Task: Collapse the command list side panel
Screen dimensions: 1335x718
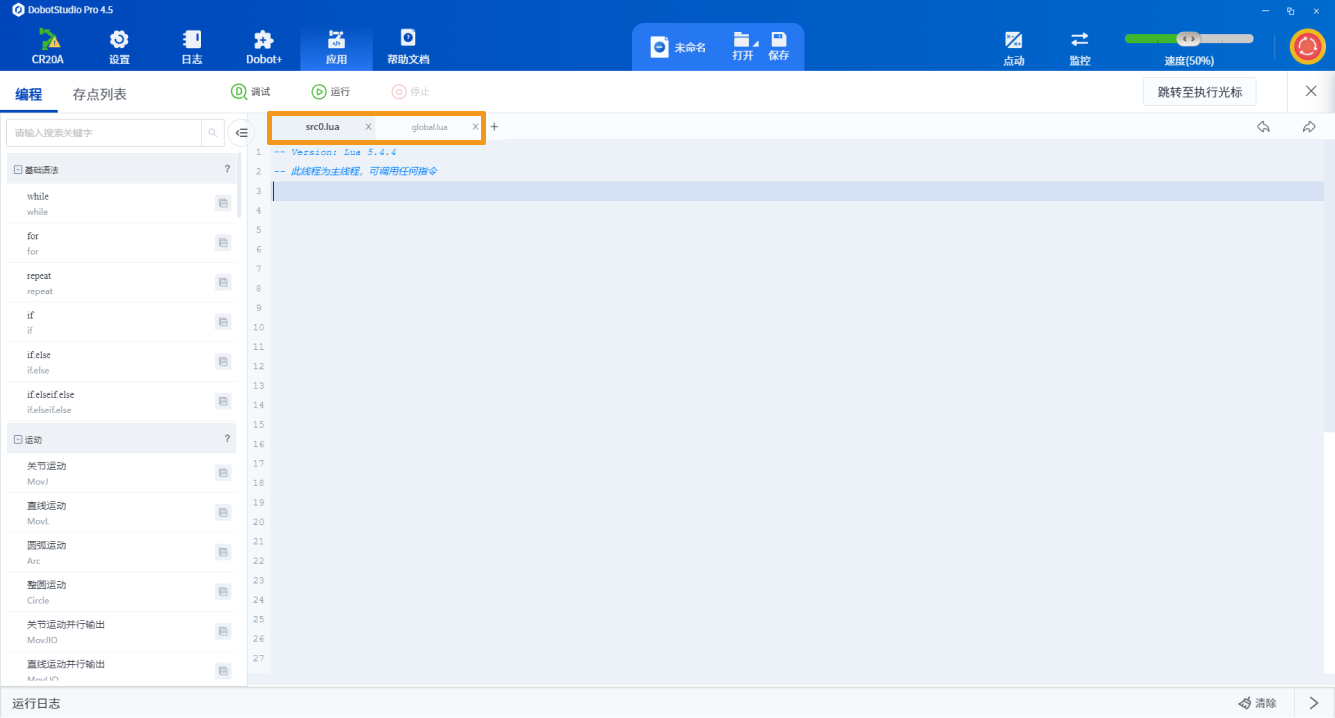Action: 241,132
